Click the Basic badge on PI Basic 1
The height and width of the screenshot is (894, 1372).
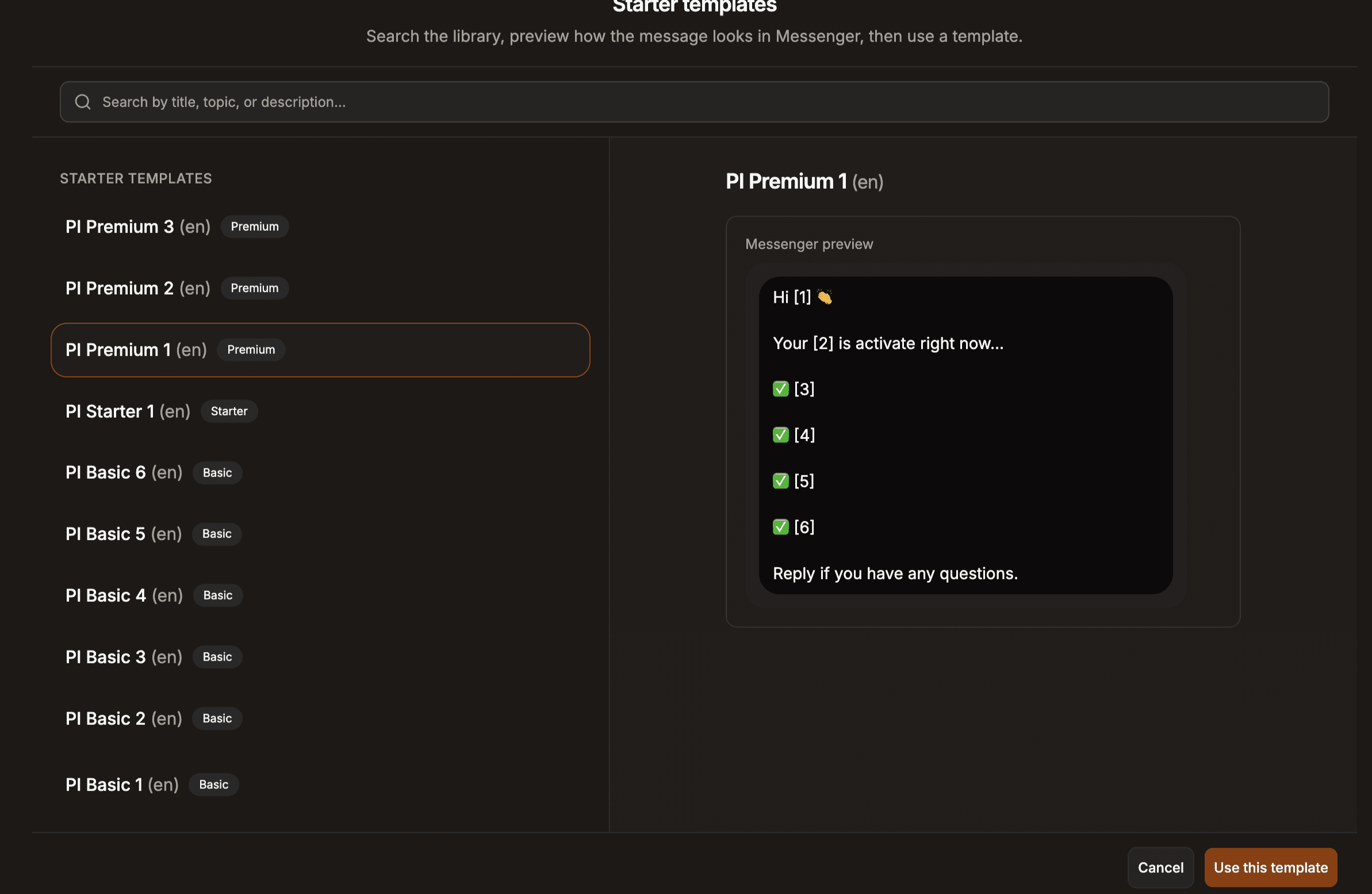point(213,785)
